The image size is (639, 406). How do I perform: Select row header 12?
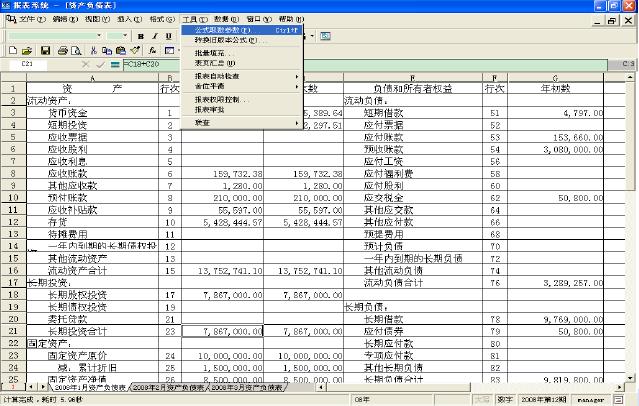click(13, 222)
